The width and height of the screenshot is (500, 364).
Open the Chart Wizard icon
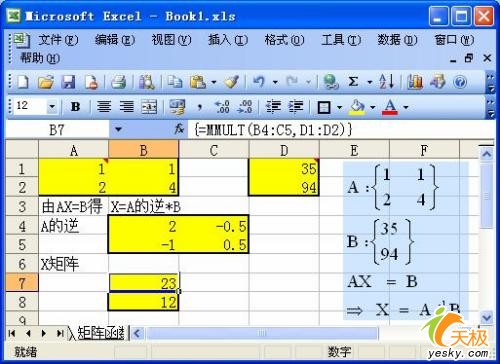(415, 82)
